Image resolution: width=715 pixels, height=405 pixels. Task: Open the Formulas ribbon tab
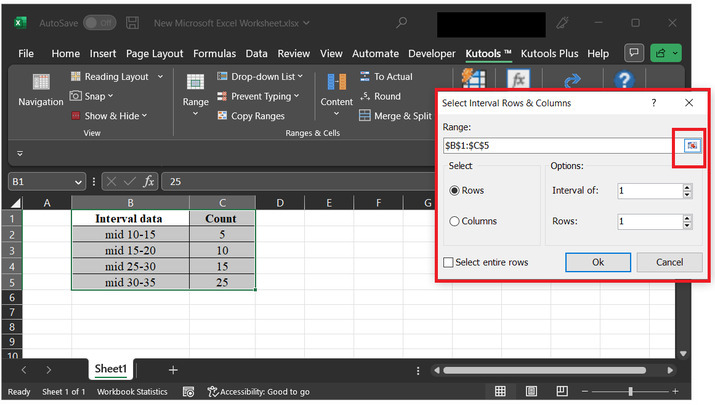pos(214,54)
